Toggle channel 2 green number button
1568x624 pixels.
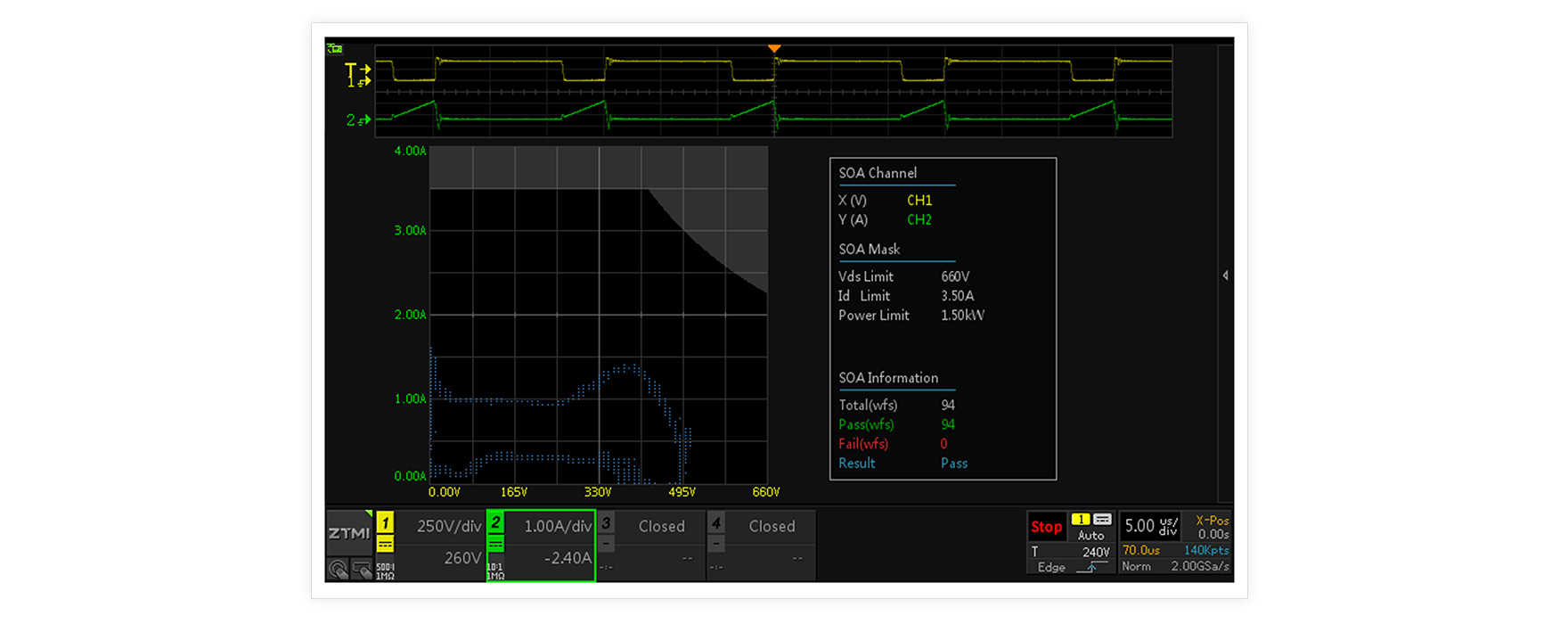(x=496, y=522)
